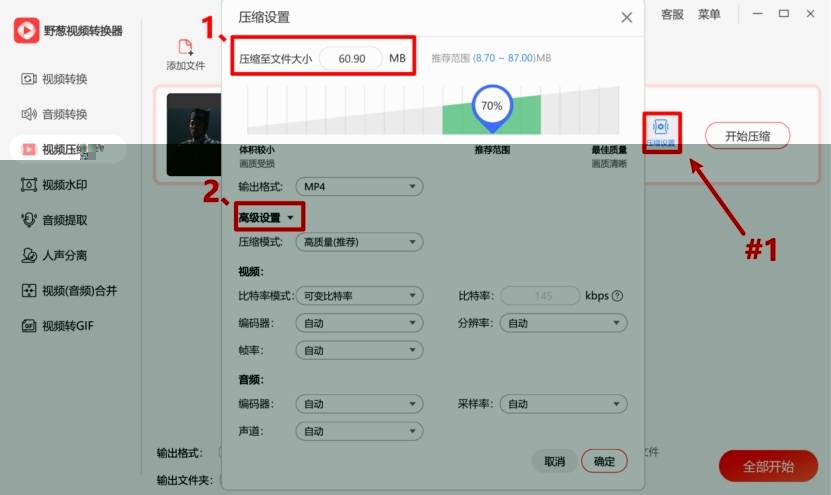Click the 添加文件 add file icon
Image resolution: width=831 pixels, height=495 pixels.
(185, 47)
